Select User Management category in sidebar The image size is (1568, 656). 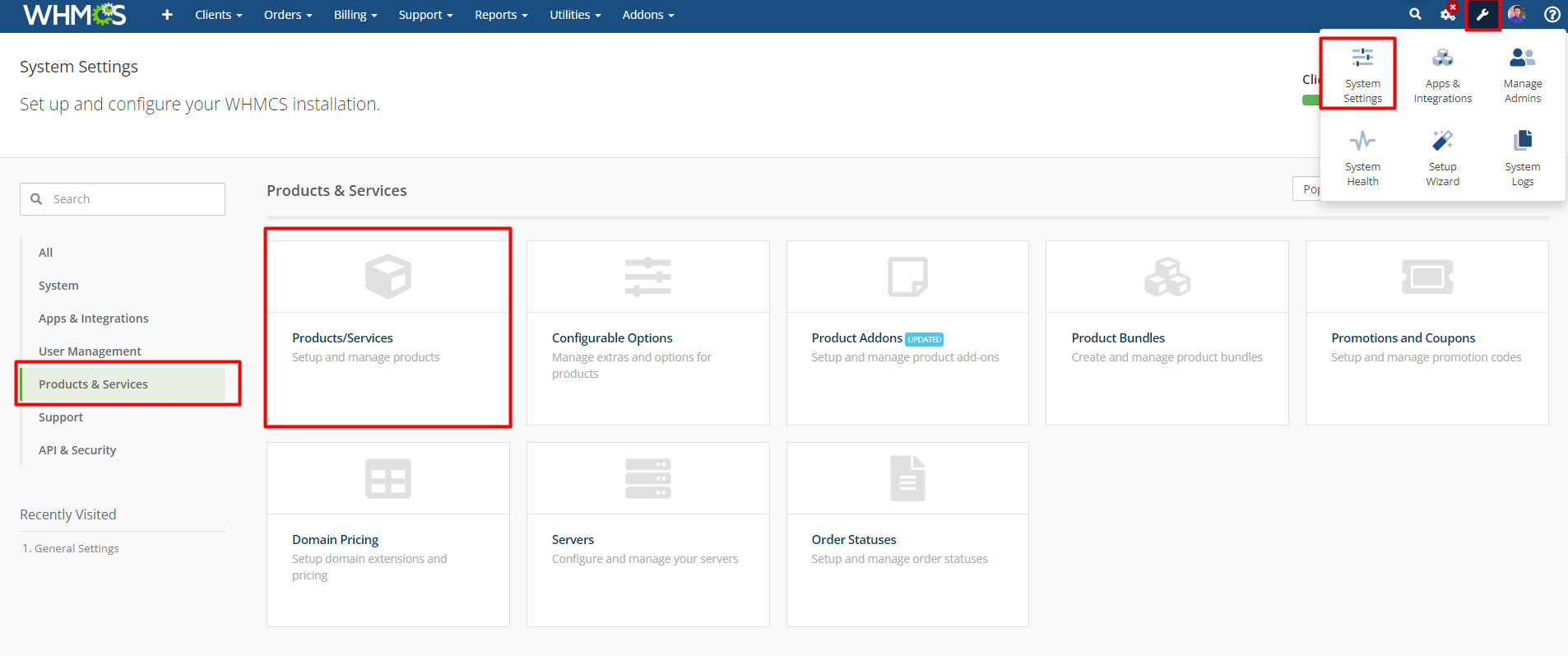[x=90, y=351]
